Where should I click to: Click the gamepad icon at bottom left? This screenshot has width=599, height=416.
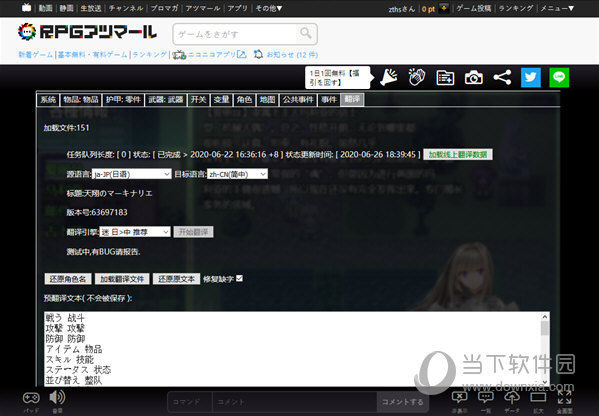31,398
